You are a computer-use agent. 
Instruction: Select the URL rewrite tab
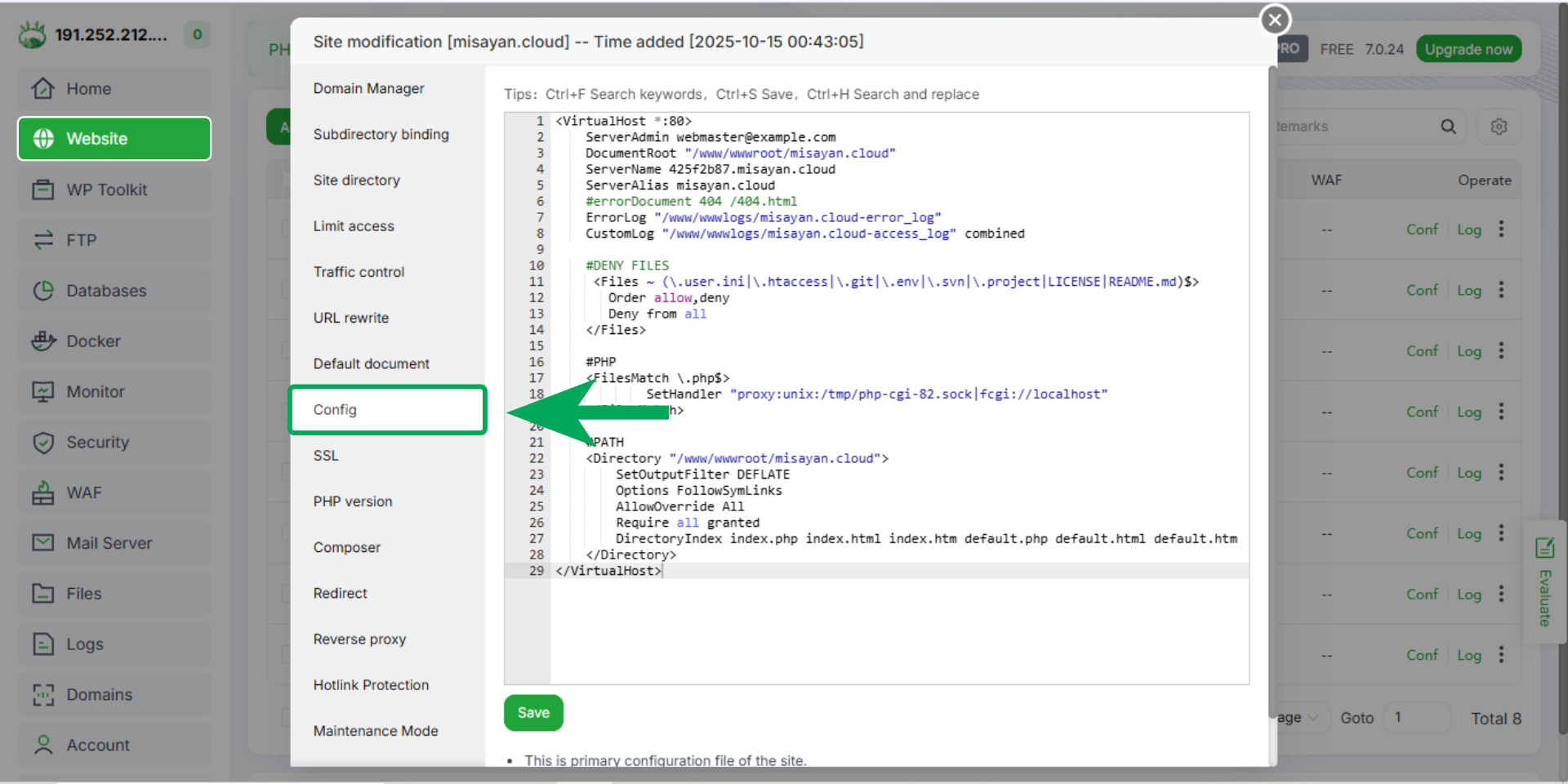[351, 318]
